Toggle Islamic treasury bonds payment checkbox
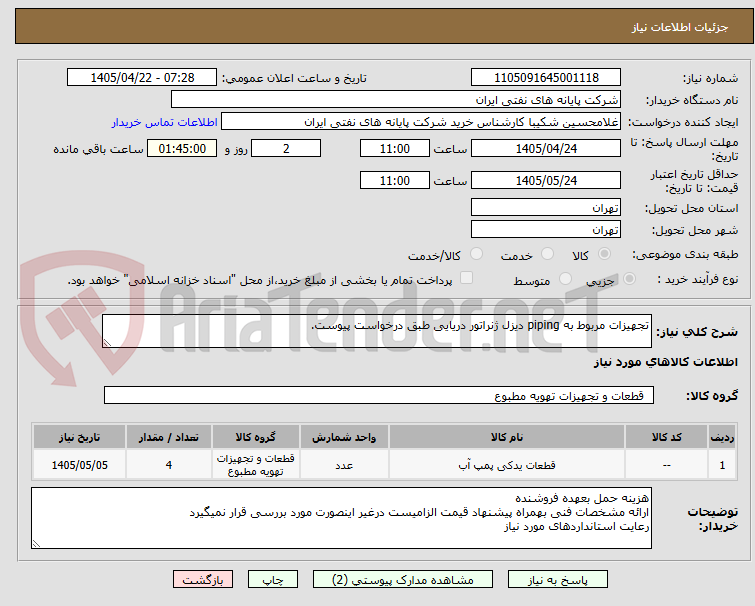Viewport: 755px width, 606px height. click(467, 278)
